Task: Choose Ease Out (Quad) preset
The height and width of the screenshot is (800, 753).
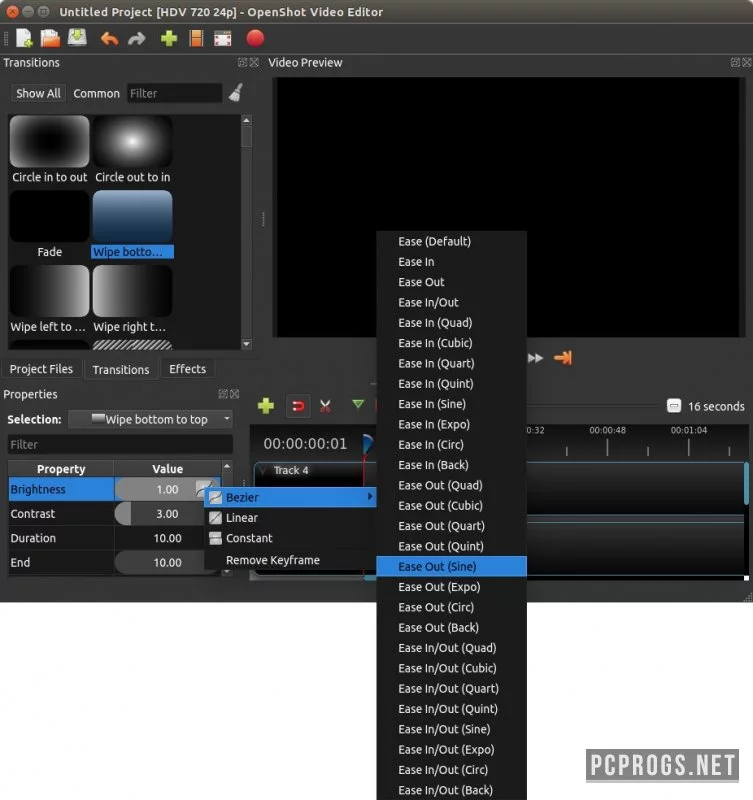Action: tap(451, 485)
